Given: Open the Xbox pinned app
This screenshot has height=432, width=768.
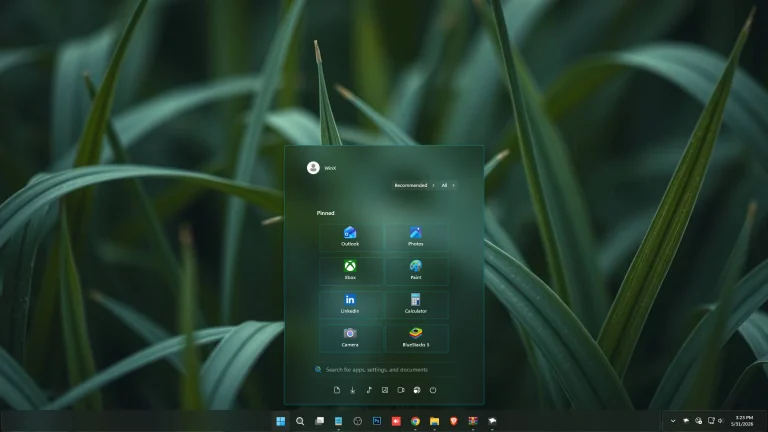Looking at the screenshot, I should (351, 271).
